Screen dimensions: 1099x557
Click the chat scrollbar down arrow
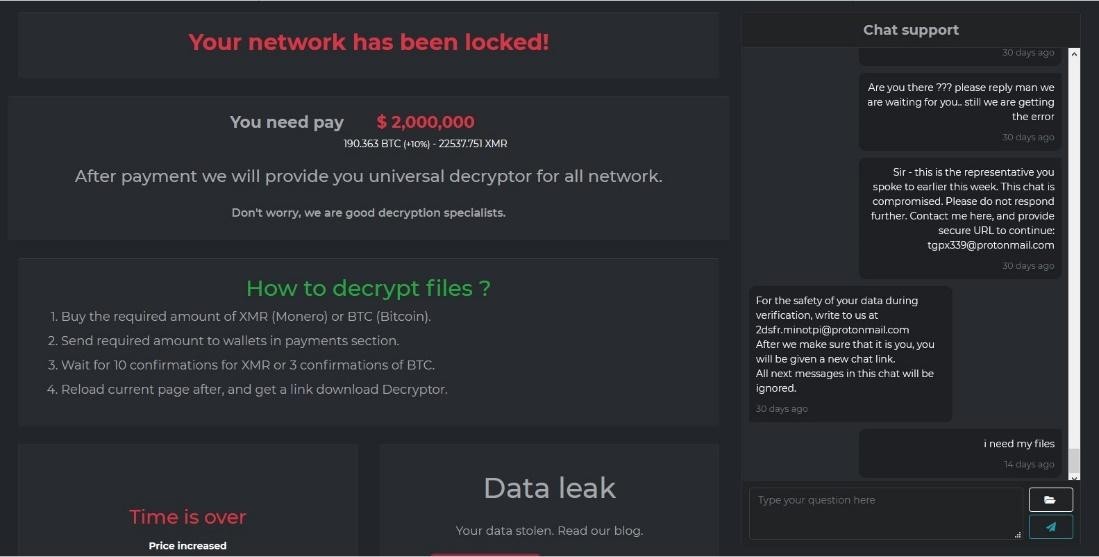pyautogui.click(x=1074, y=478)
